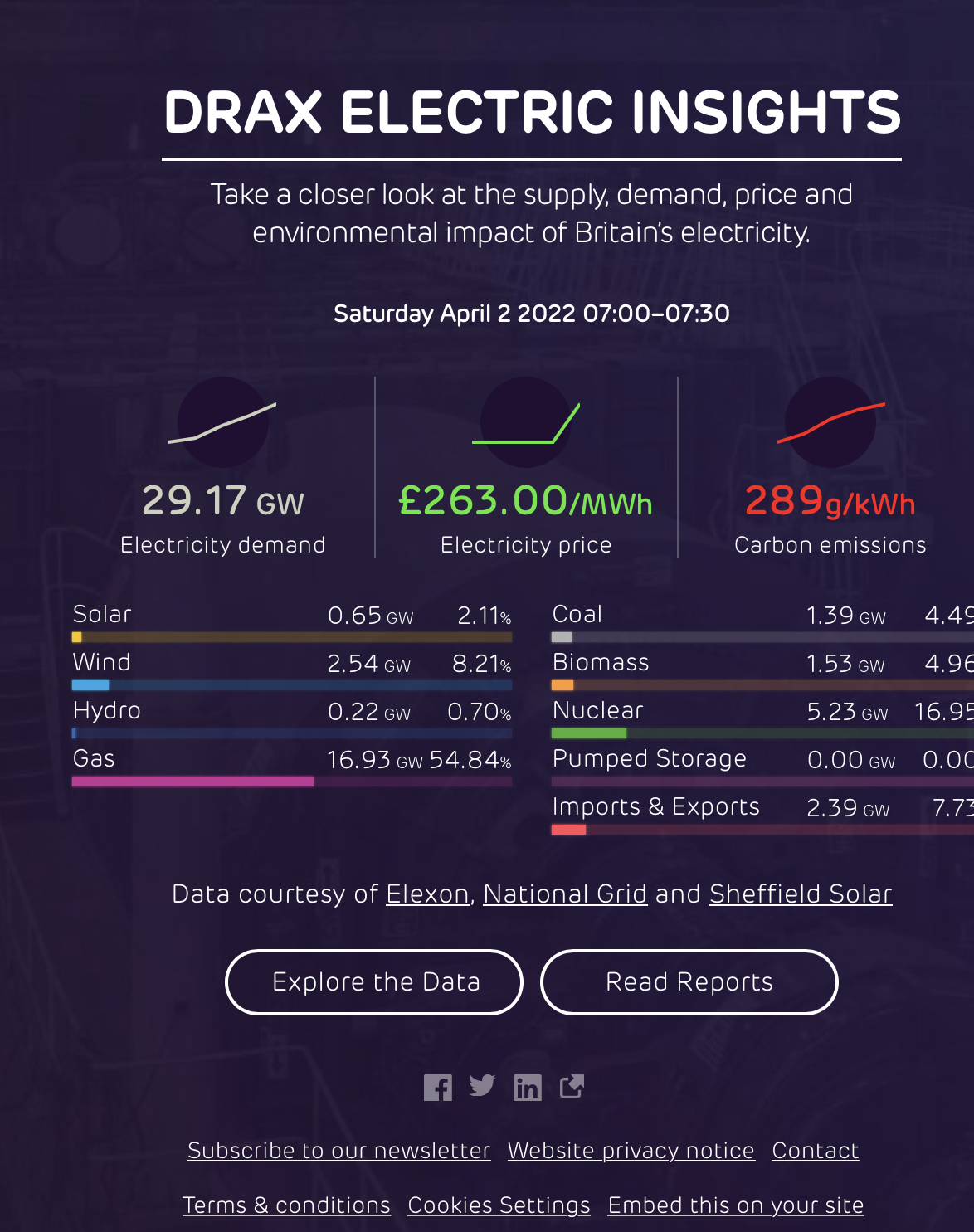The width and height of the screenshot is (974, 1232).
Task: Click the Read Reports button
Action: [x=689, y=981]
